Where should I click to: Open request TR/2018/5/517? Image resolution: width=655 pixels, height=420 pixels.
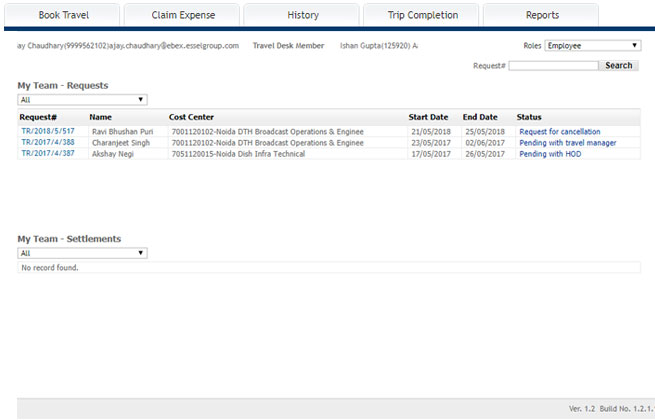(x=48, y=131)
